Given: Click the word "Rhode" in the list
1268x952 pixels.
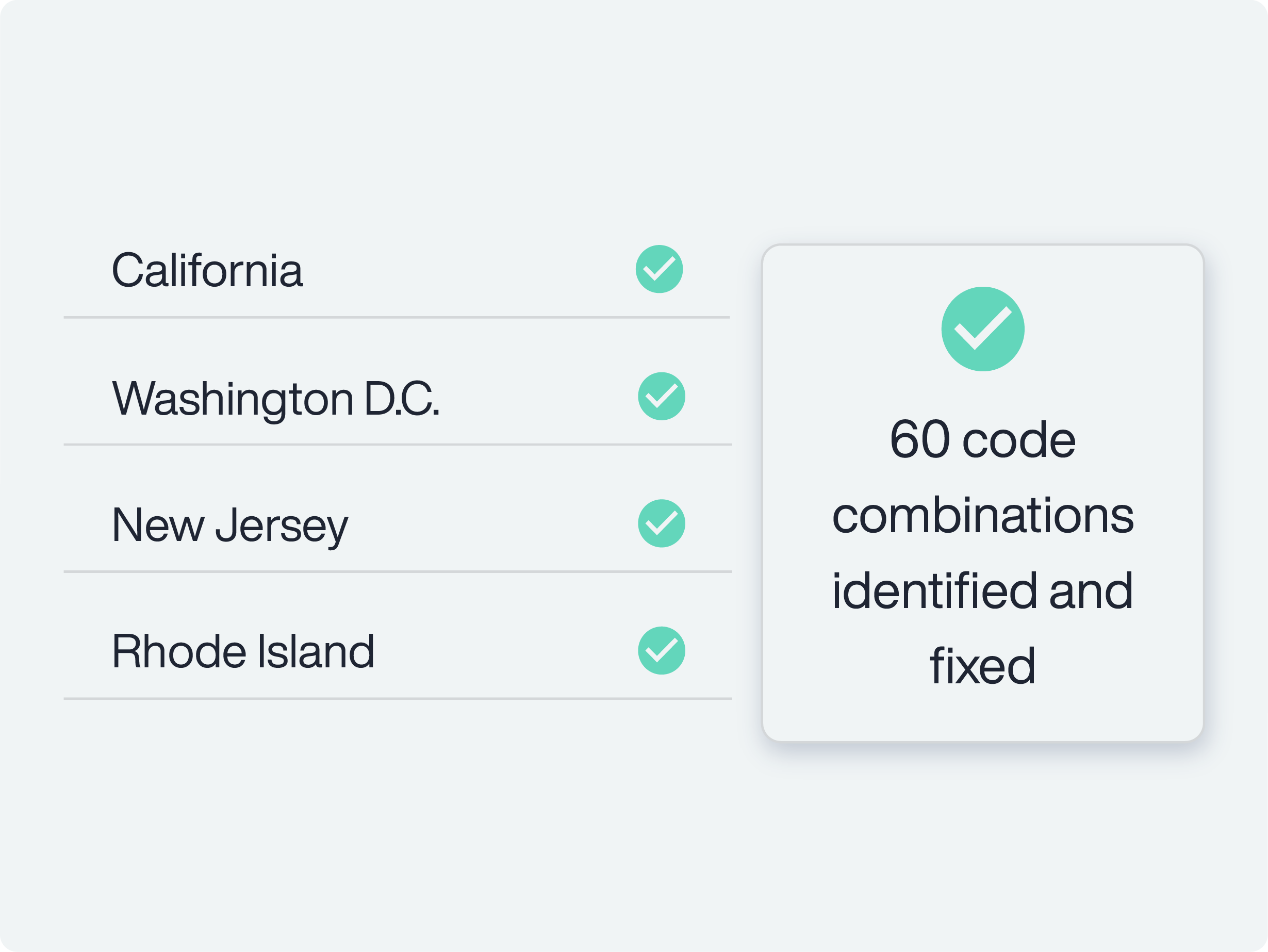Looking at the screenshot, I should click(x=179, y=652).
